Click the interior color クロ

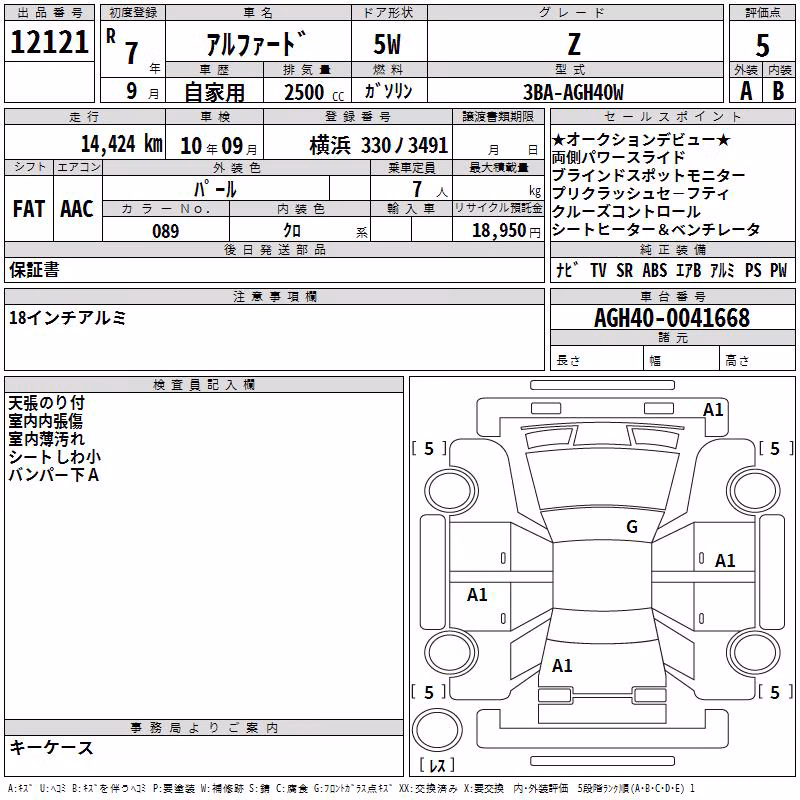pos(292,231)
